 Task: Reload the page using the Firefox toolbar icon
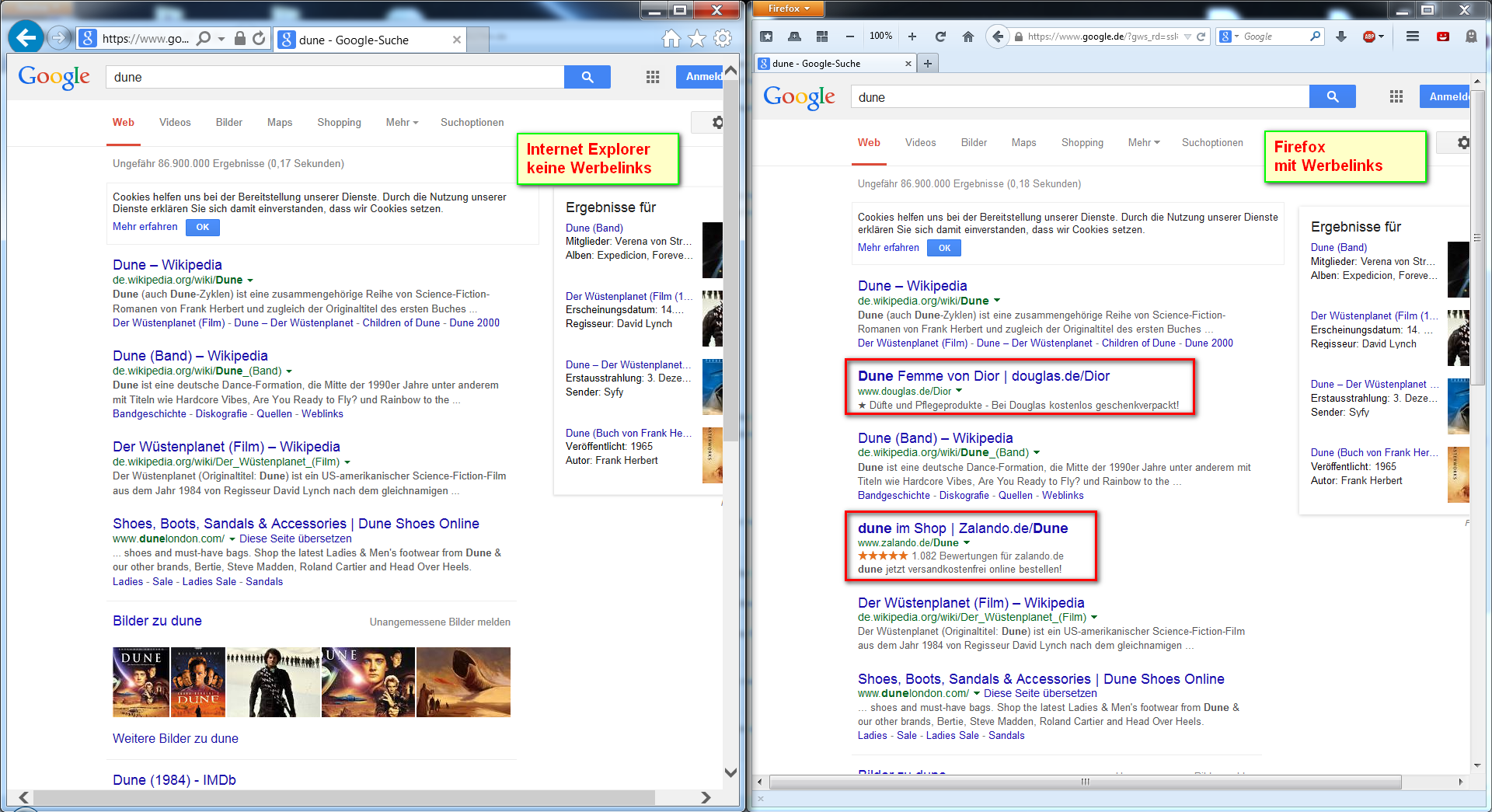(x=940, y=37)
